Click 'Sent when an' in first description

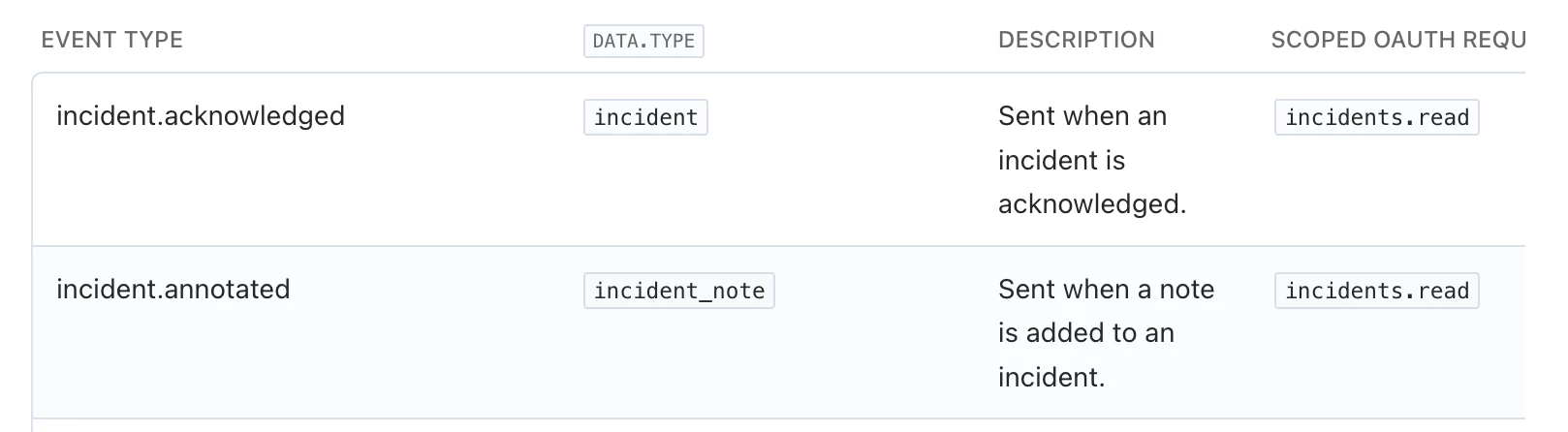pos(1082,116)
